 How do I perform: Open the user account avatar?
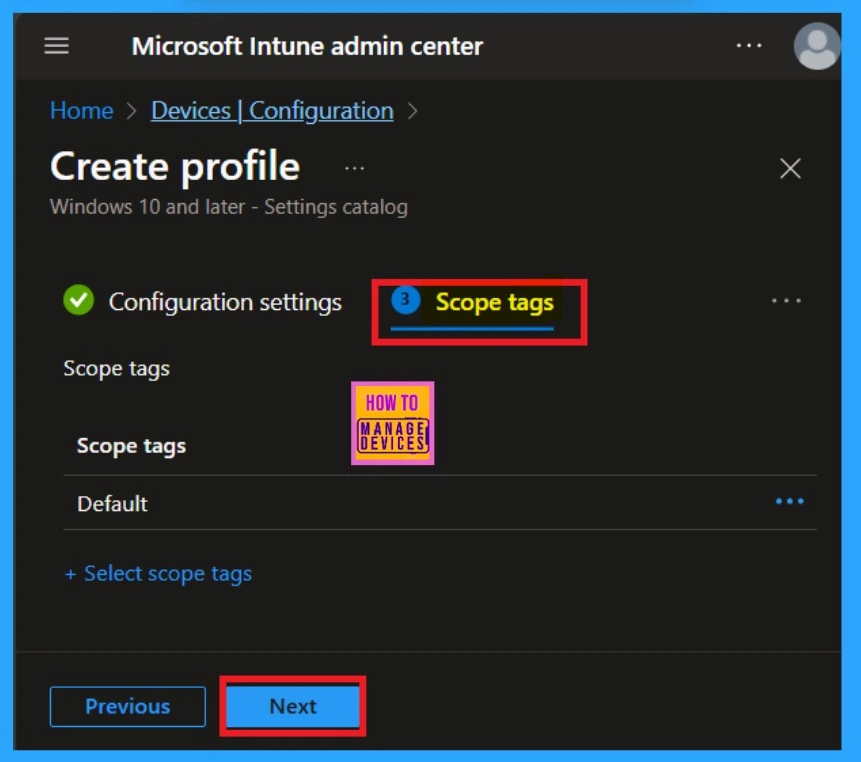pos(817,46)
